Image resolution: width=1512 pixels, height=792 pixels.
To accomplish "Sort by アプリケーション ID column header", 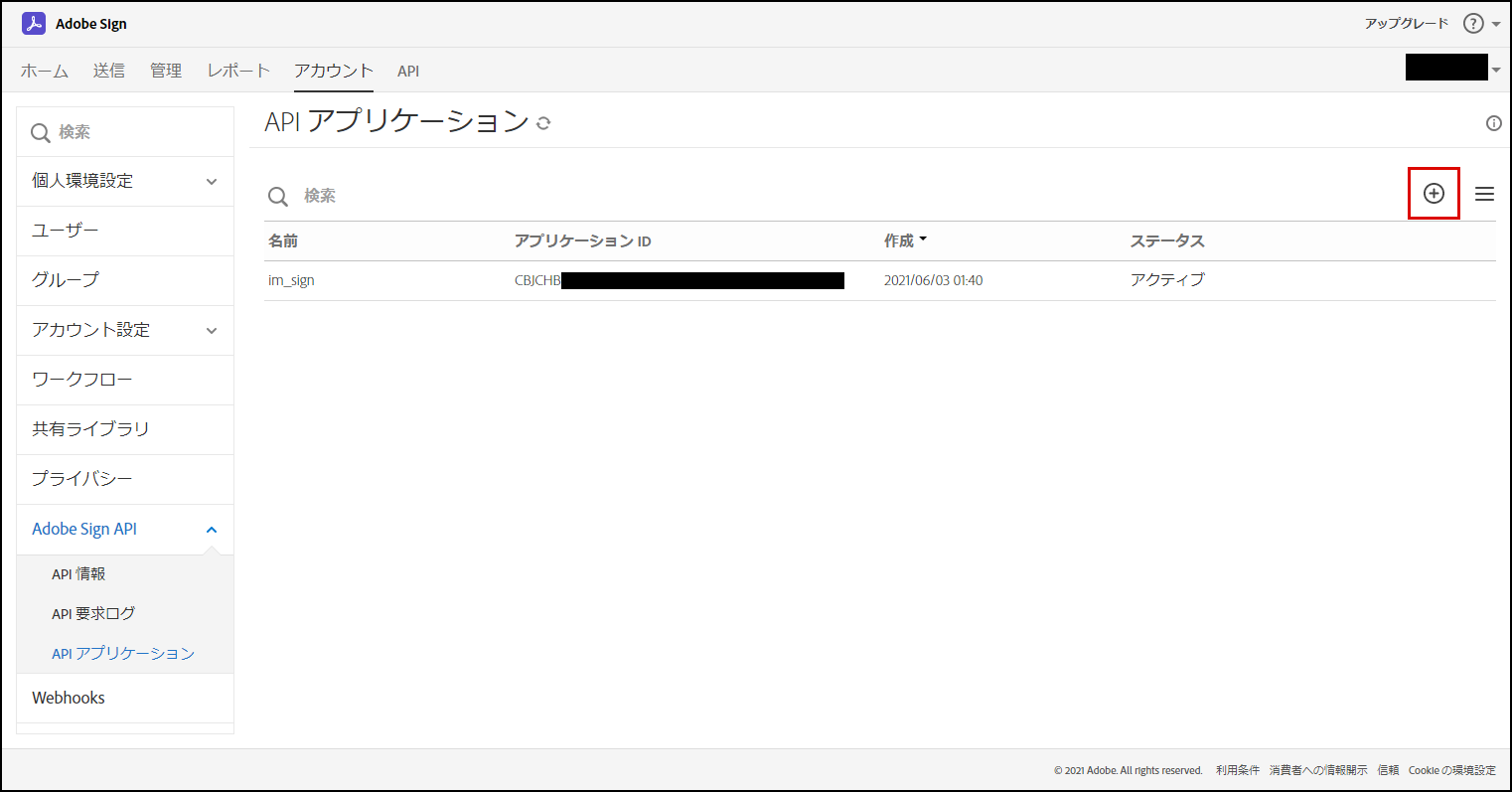I will tap(583, 240).
